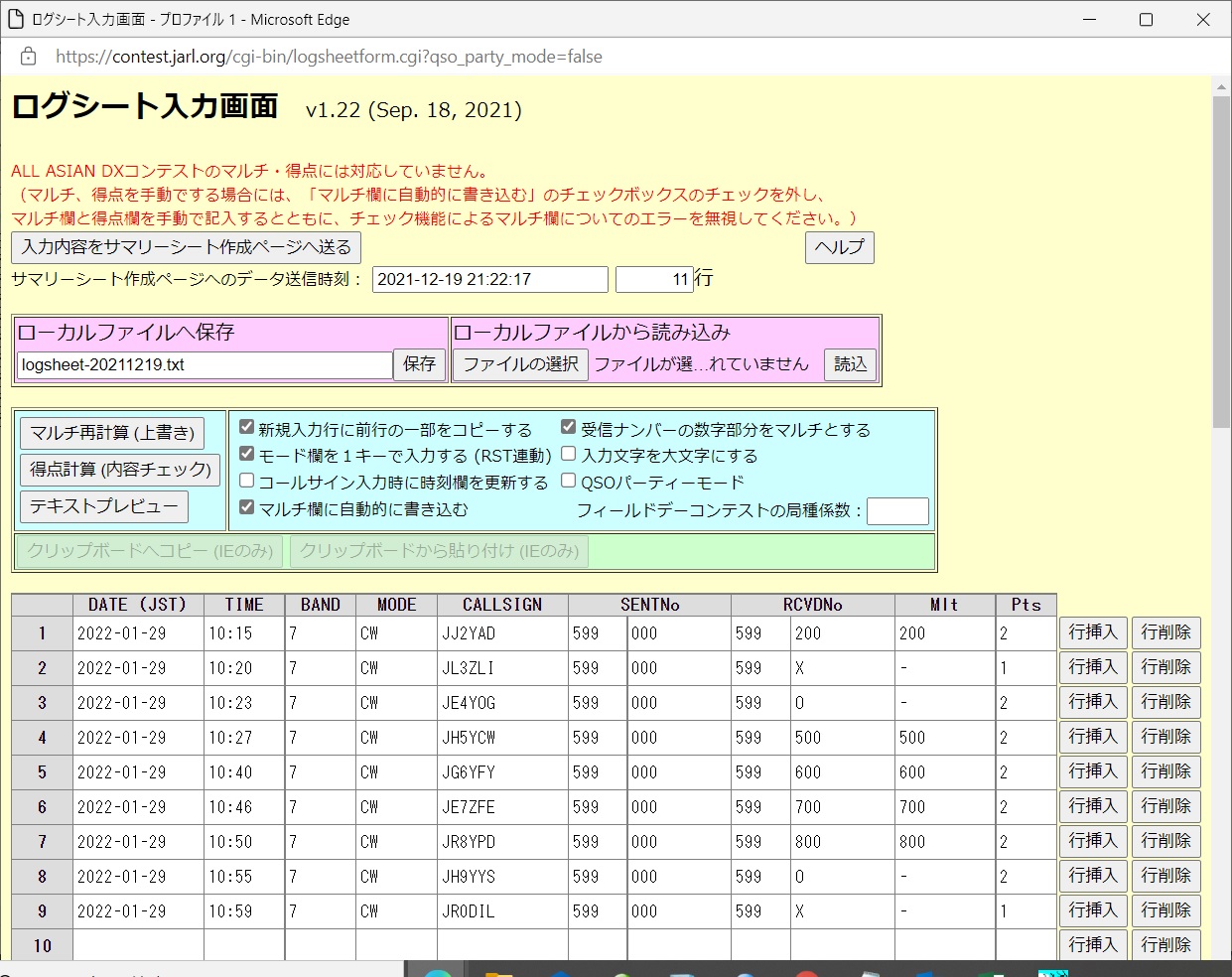Click the フィールドデーコンテストの局種係数 input box
Viewport: 1232px width, 977px height.
pos(897,511)
